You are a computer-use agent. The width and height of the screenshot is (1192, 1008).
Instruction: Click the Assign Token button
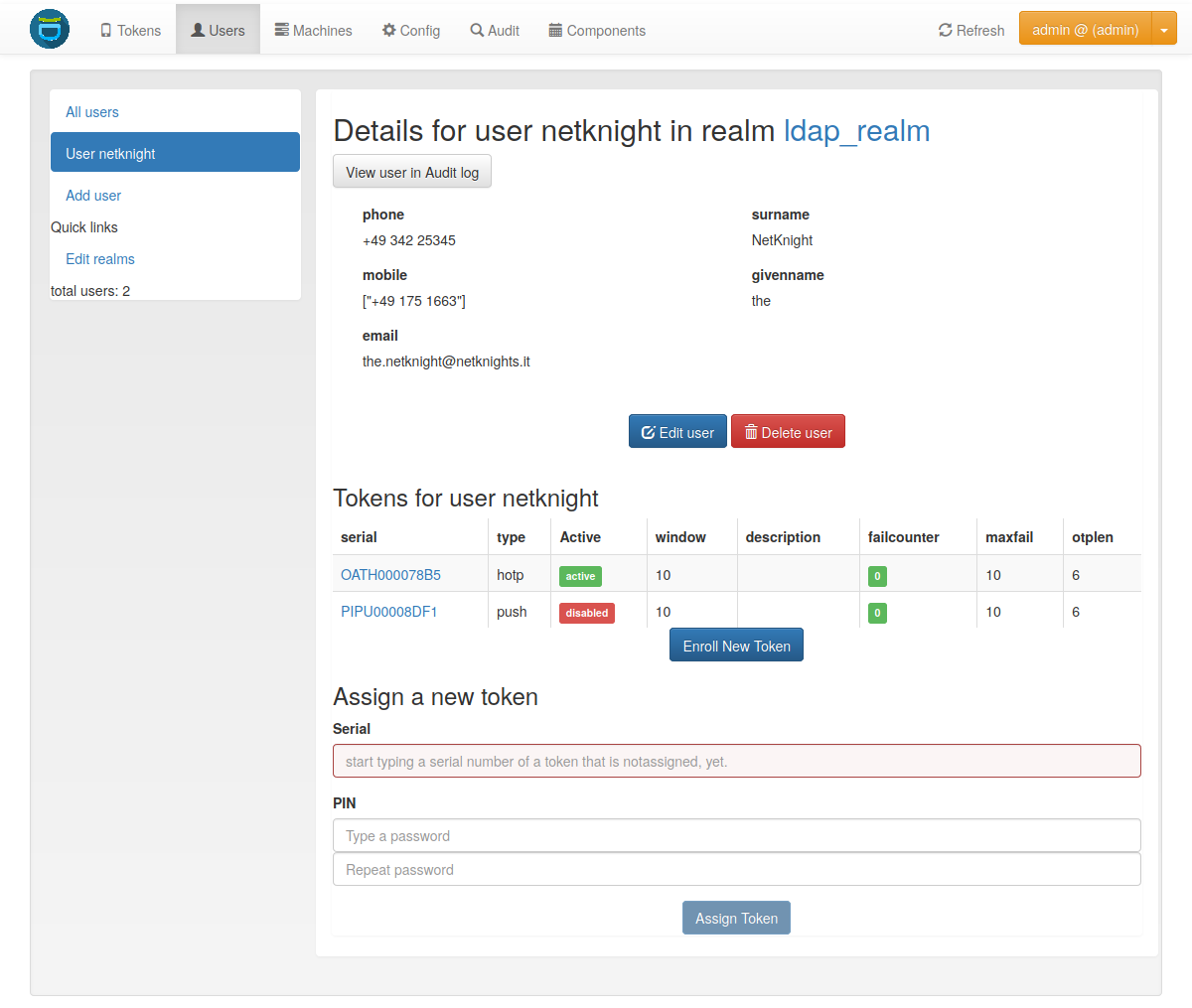pos(736,918)
